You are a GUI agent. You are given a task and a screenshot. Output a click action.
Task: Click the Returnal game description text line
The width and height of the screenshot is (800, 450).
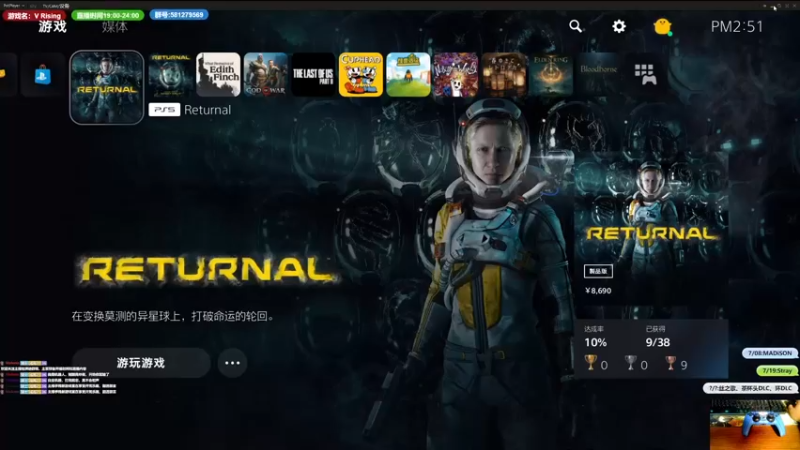[173, 316]
